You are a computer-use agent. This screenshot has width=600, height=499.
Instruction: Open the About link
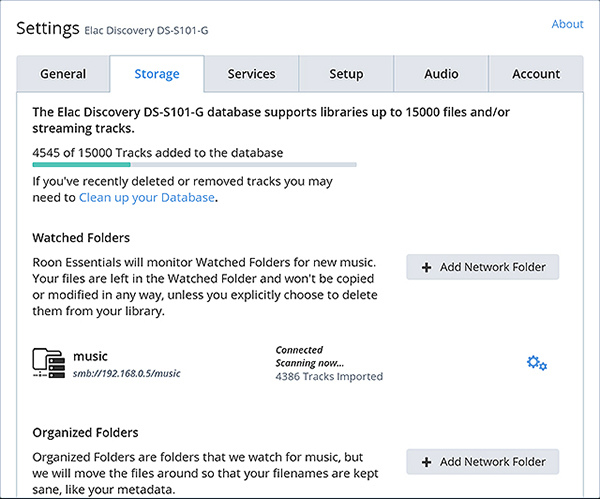tap(567, 24)
